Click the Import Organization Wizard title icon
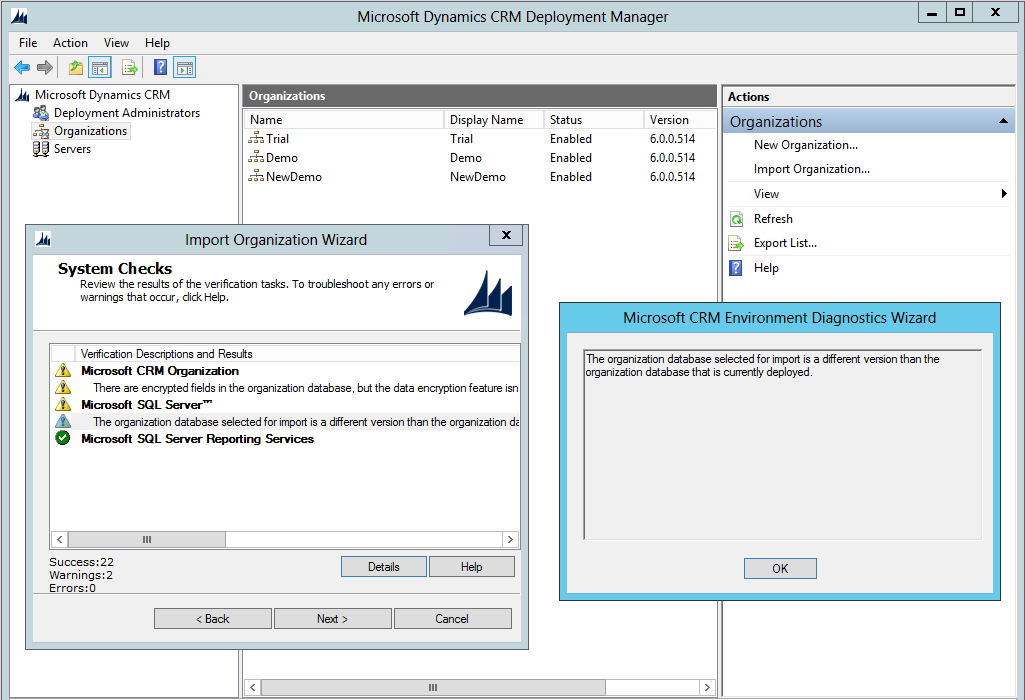The width and height of the screenshot is (1025, 700). pyautogui.click(x=43, y=239)
